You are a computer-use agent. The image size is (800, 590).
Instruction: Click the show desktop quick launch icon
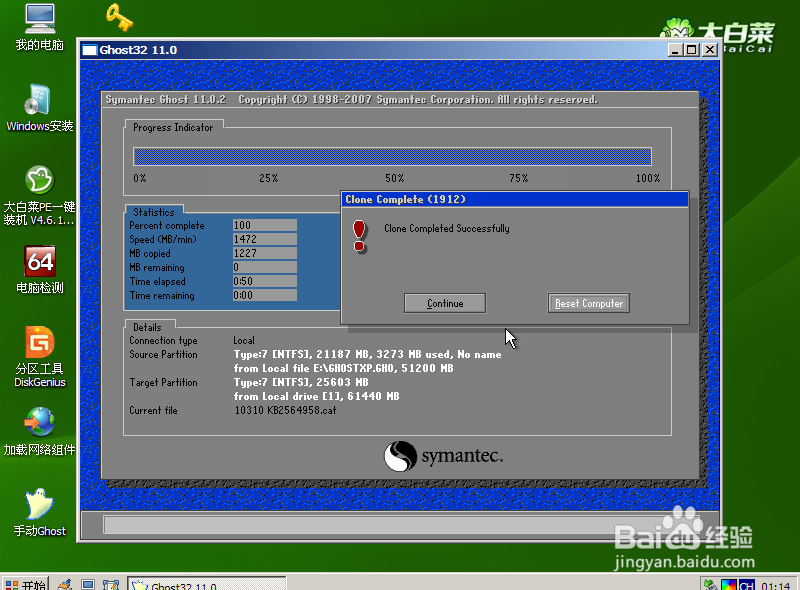88,584
